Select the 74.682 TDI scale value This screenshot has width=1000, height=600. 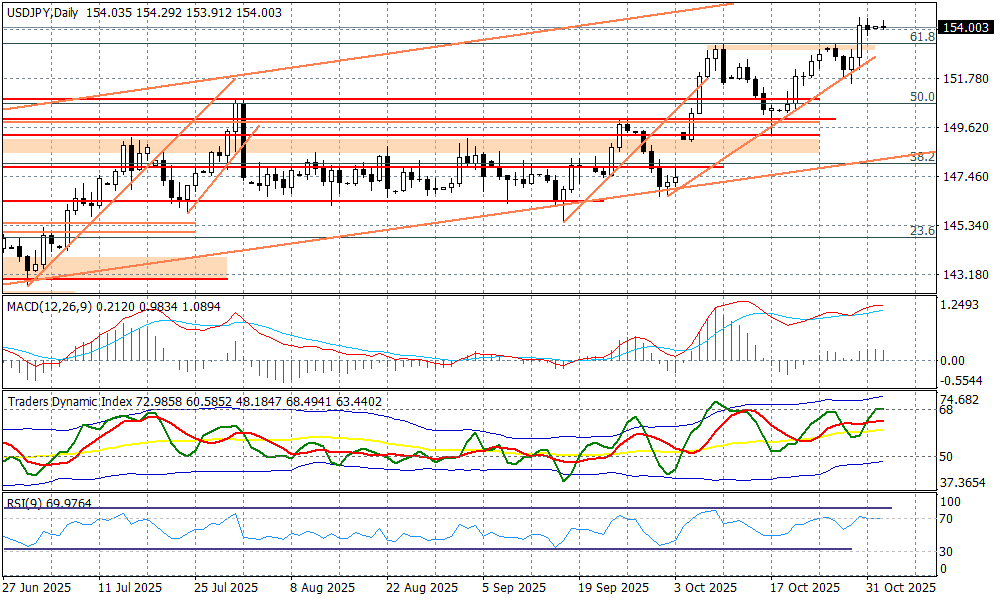pos(961,399)
